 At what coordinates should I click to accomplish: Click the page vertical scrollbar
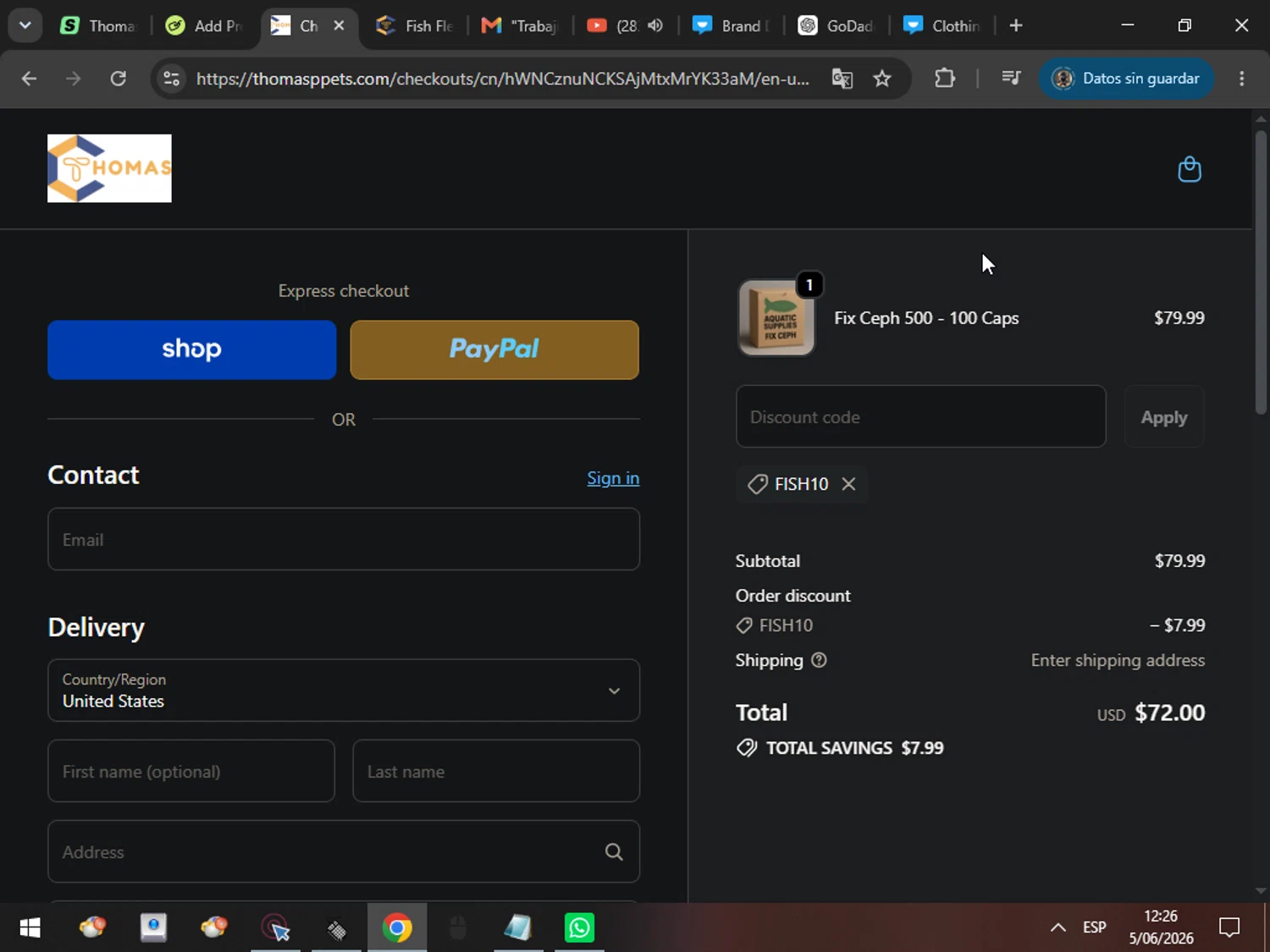pyautogui.click(x=1261, y=271)
